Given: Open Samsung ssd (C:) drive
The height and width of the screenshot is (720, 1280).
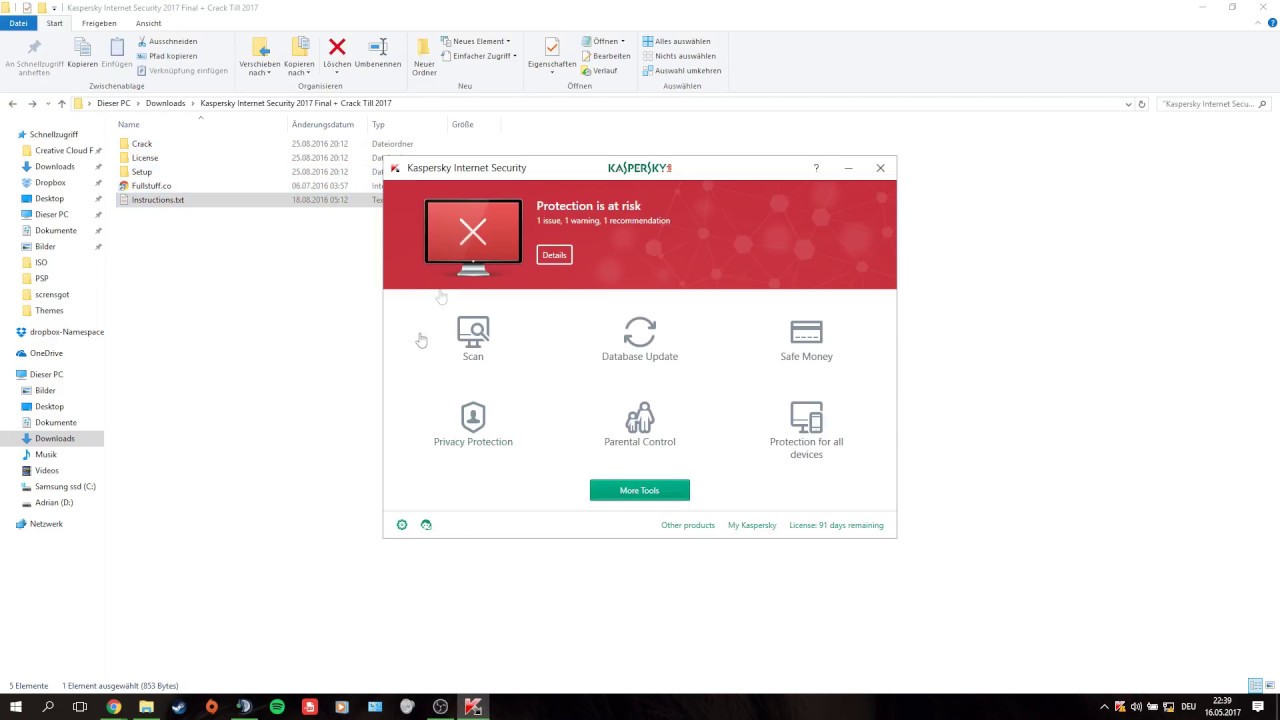Looking at the screenshot, I should [x=65, y=487].
